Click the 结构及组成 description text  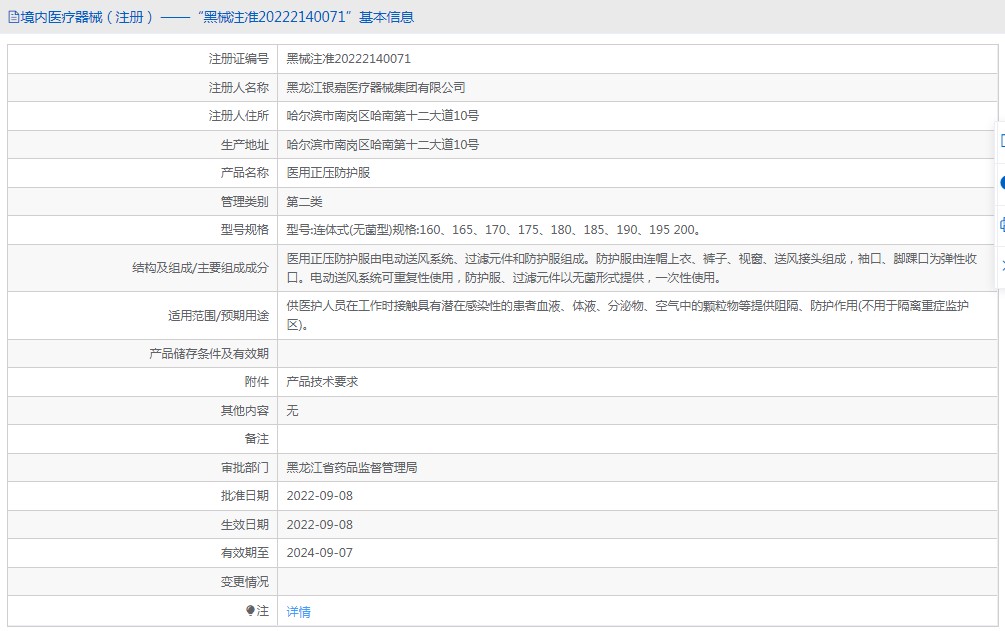pos(631,268)
